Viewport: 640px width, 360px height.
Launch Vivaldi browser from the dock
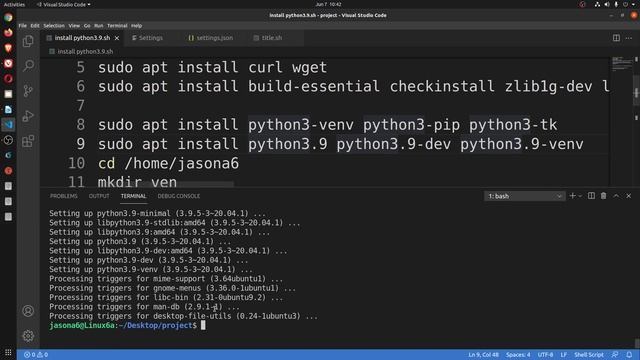click(x=8, y=63)
